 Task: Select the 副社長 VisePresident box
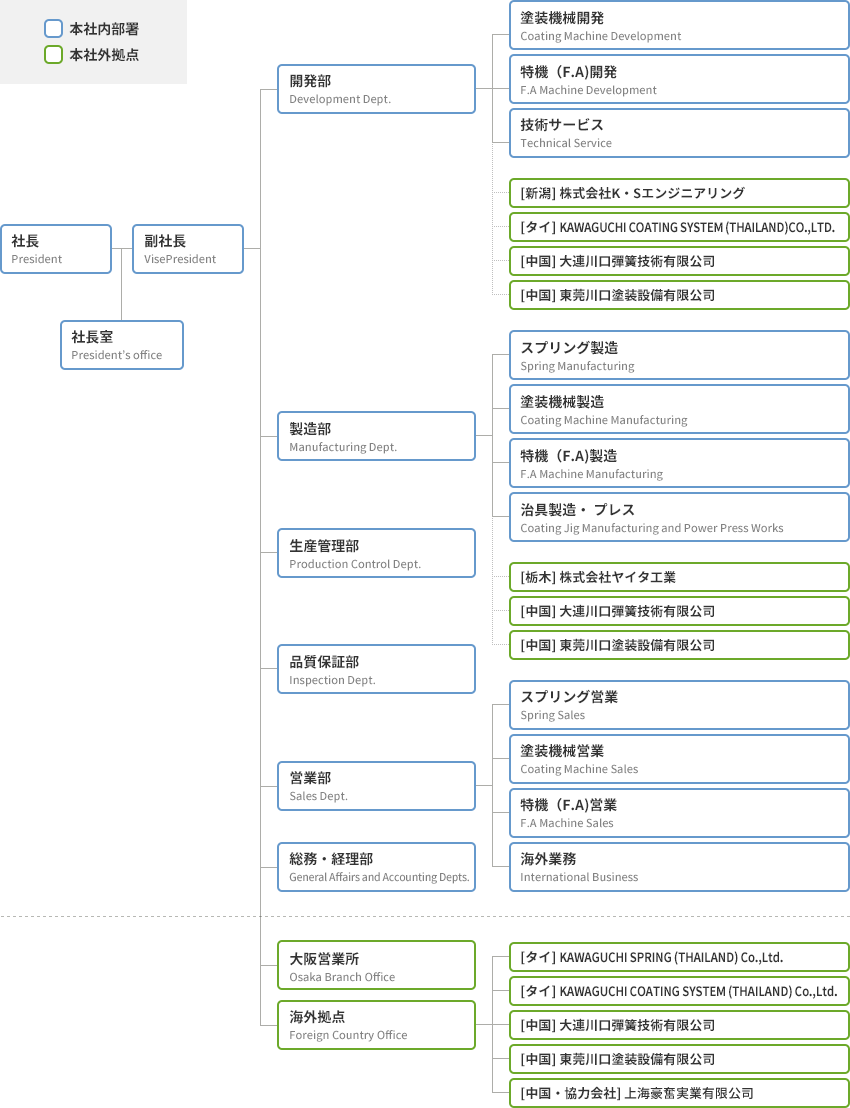click(x=188, y=249)
